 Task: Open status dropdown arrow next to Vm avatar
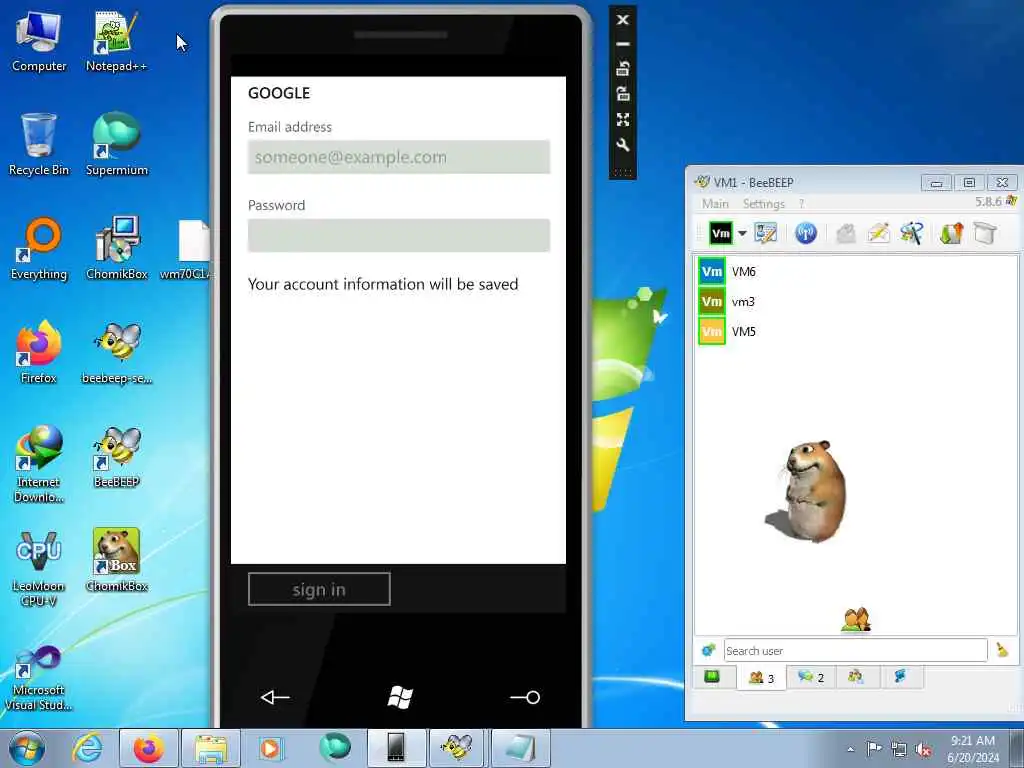[x=743, y=233]
